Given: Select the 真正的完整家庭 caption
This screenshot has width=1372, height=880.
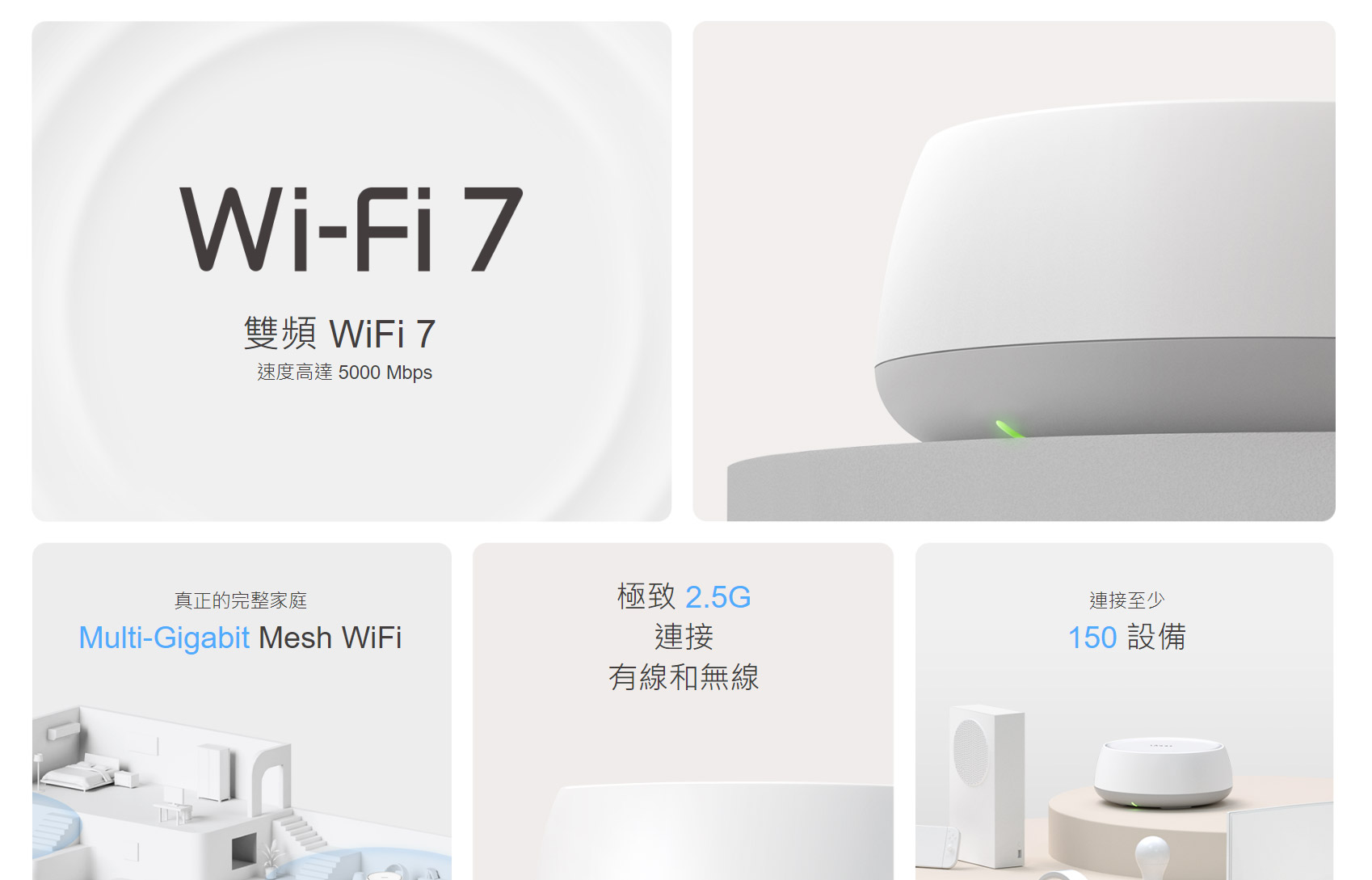Looking at the screenshot, I should 241,600.
